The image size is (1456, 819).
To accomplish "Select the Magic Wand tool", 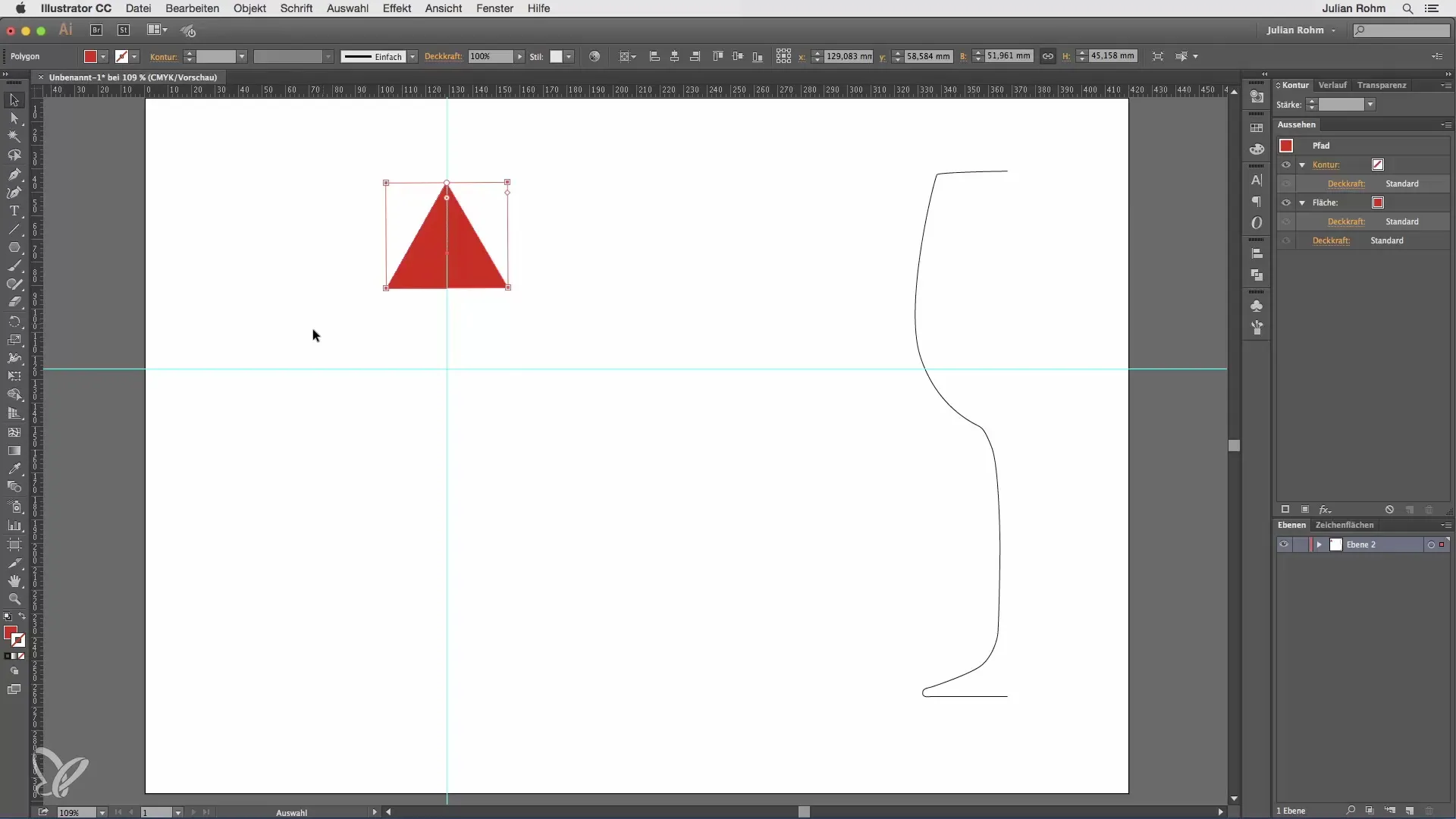I will point(14,136).
